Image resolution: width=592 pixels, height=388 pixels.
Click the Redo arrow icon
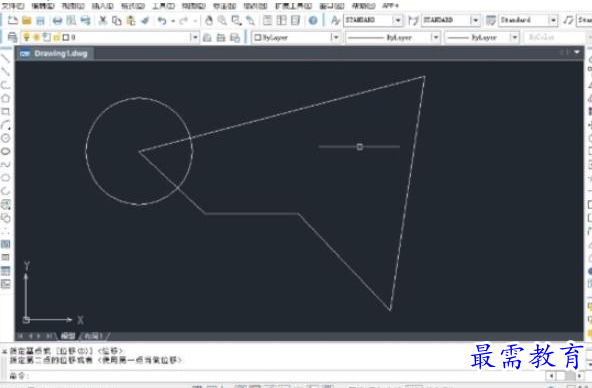(183, 20)
